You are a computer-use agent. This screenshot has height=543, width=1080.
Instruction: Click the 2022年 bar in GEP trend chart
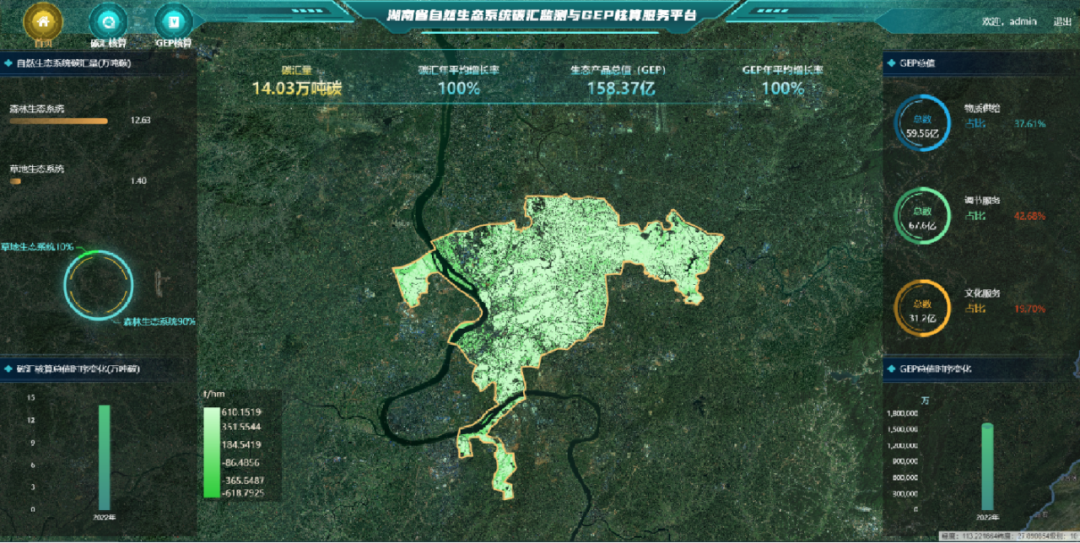coord(987,466)
